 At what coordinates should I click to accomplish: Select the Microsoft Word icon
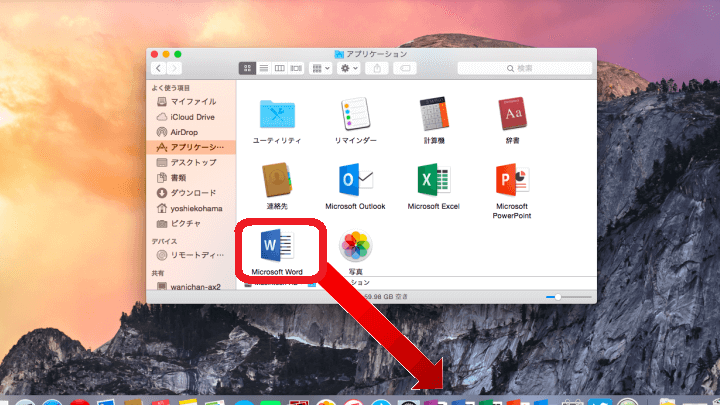[x=277, y=246]
